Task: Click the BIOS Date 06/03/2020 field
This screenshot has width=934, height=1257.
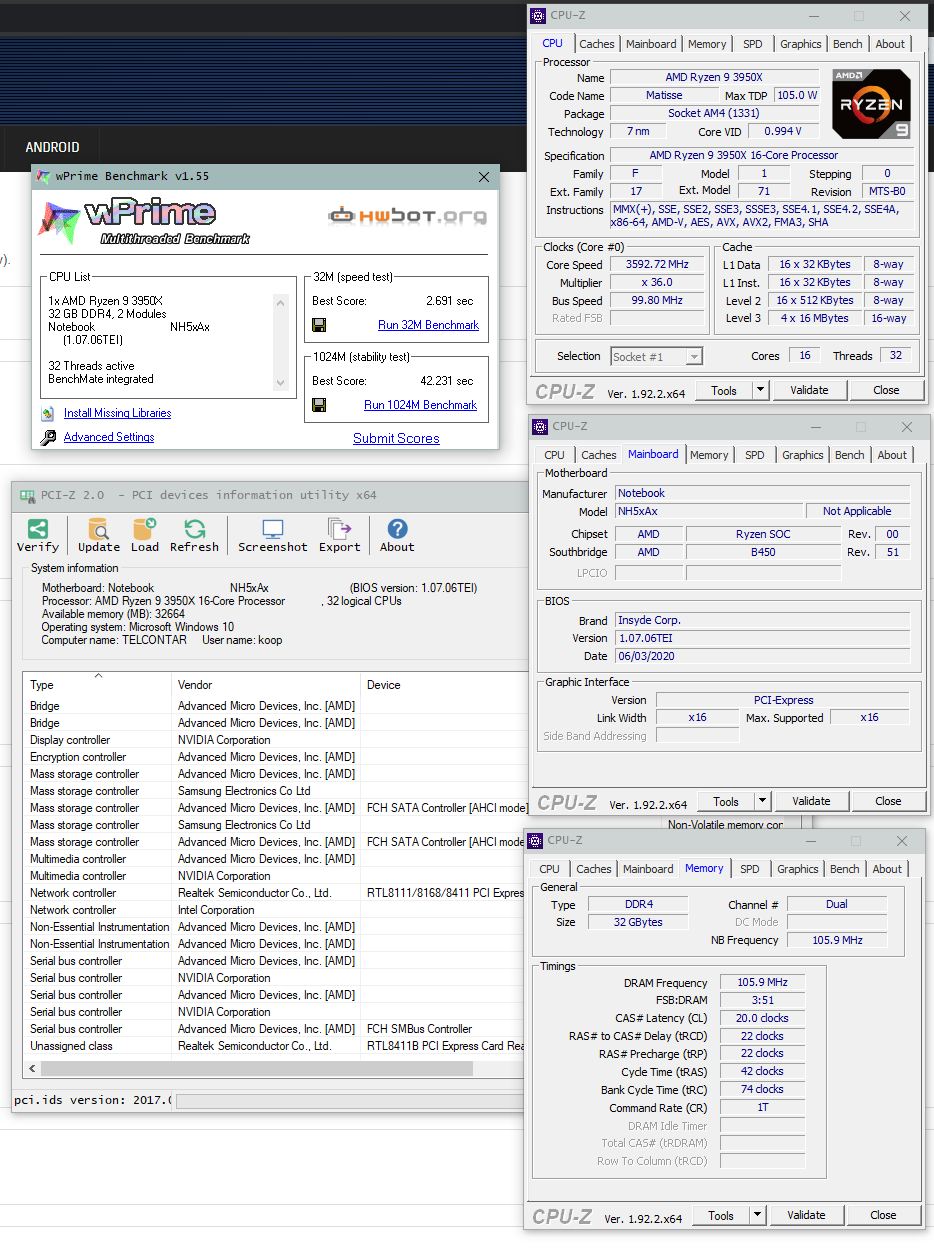Action: click(x=763, y=656)
